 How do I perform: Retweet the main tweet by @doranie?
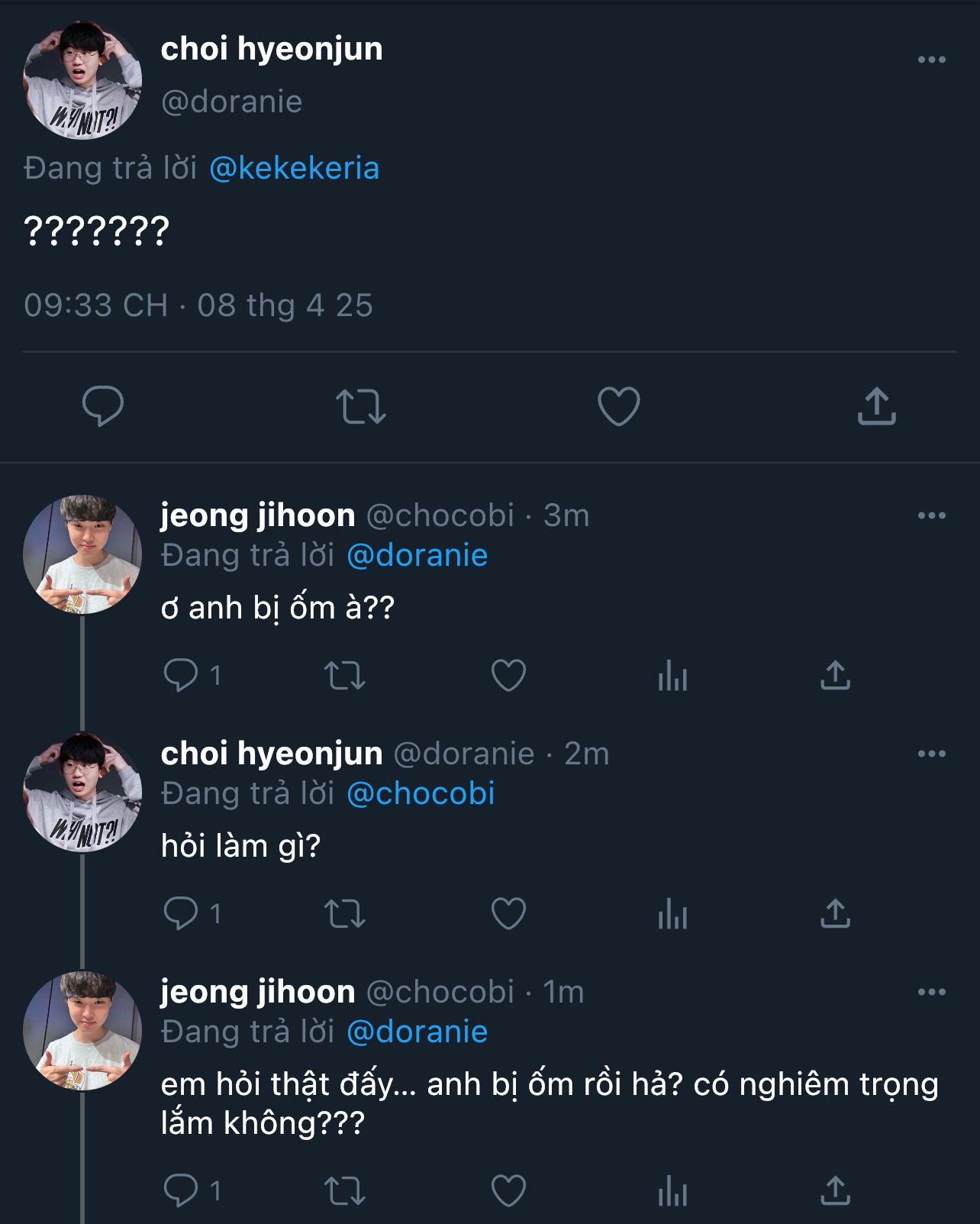point(361,405)
